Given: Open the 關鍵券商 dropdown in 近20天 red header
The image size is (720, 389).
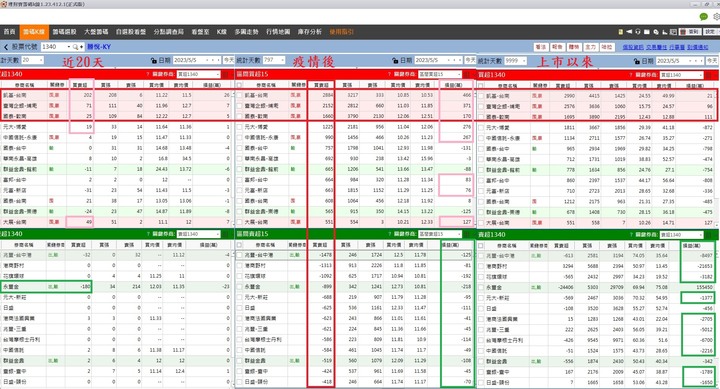Looking at the screenshot, I should (x=198, y=74).
